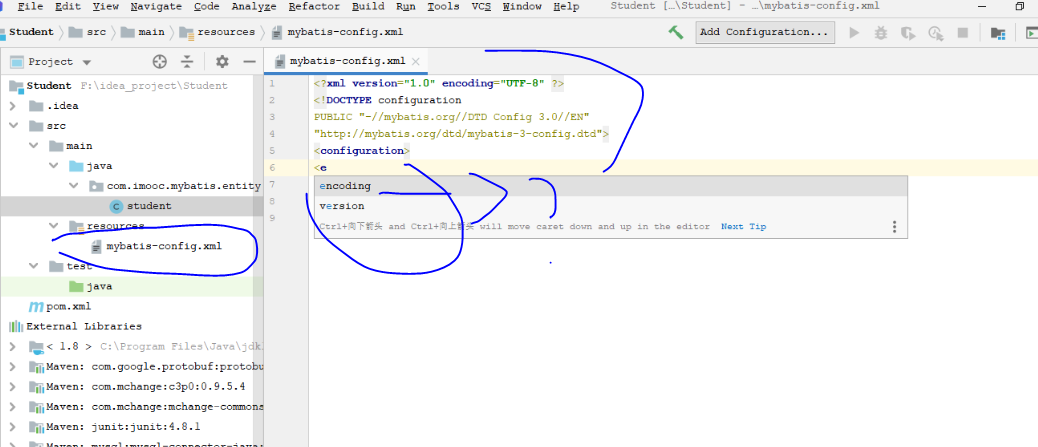Open the Project panel settings gear

coord(222,62)
